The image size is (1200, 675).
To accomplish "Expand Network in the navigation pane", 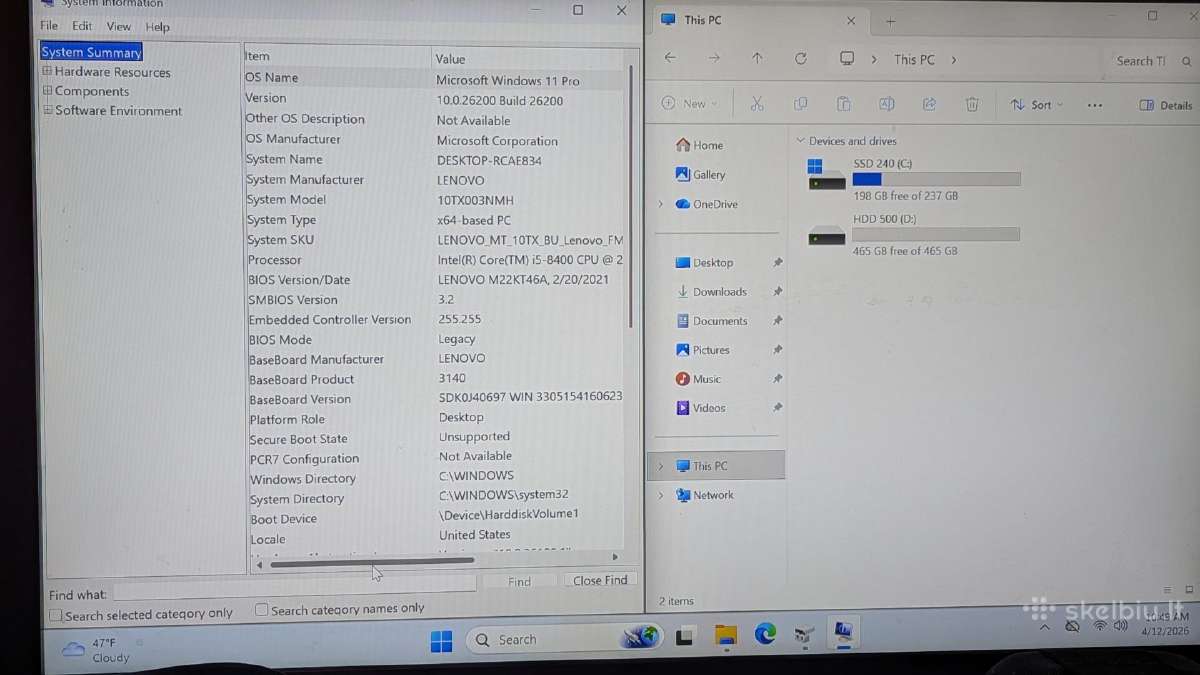I will tap(660, 495).
